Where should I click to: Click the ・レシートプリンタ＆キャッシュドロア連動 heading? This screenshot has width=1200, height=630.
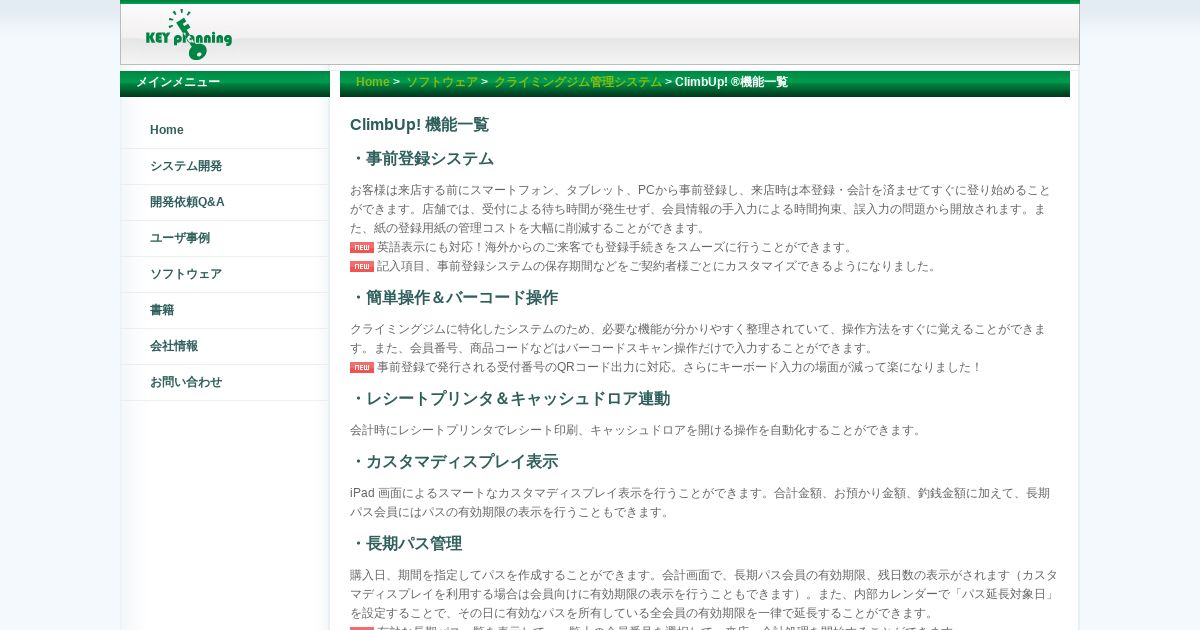tap(510, 399)
